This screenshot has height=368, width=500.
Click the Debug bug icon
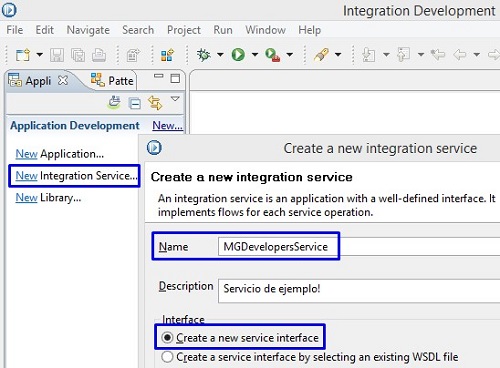pyautogui.click(x=203, y=54)
